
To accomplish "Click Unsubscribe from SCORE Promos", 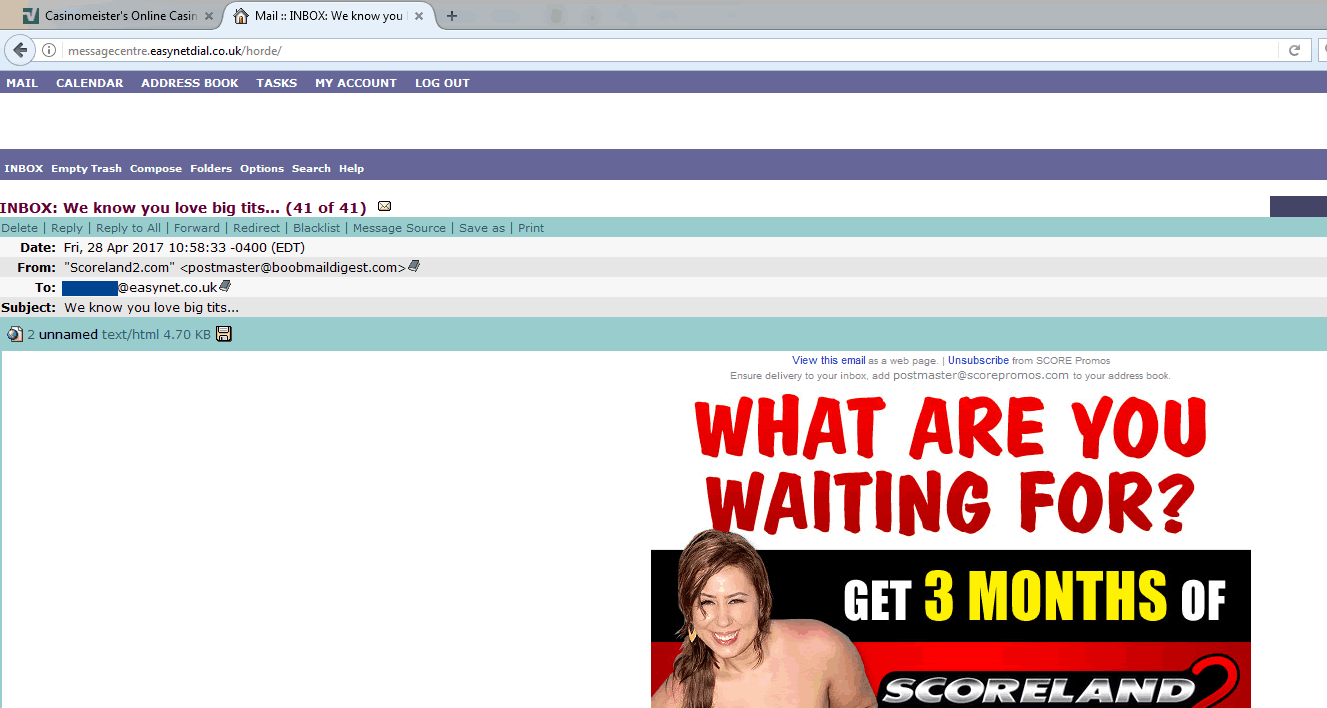I will (978, 360).
